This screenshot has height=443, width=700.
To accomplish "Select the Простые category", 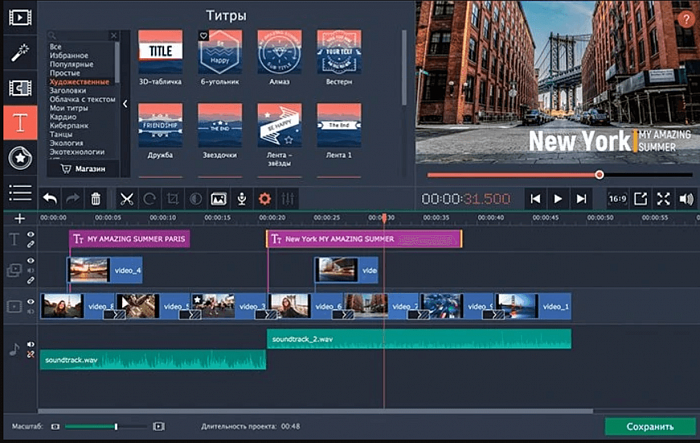I will [65, 73].
